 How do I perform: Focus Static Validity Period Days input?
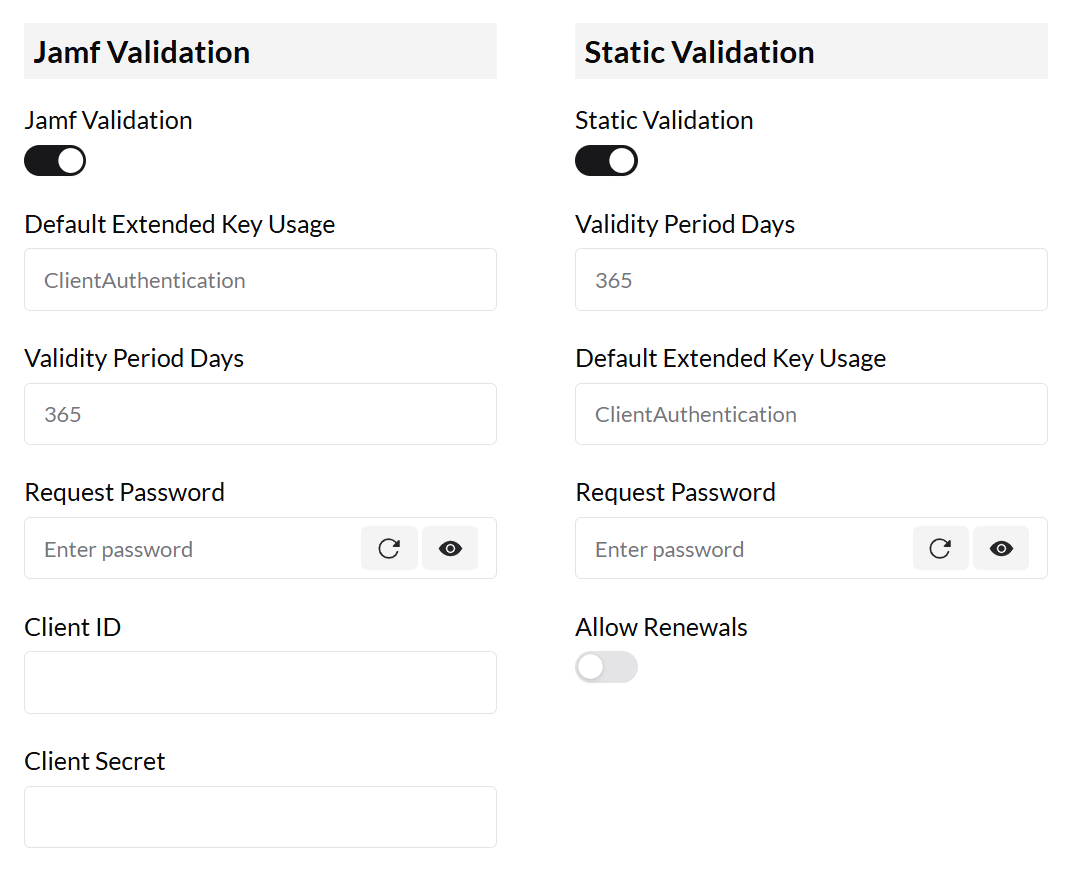click(811, 280)
